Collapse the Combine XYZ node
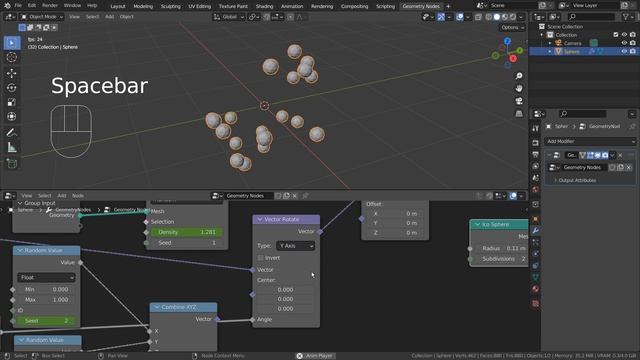 coord(157,307)
